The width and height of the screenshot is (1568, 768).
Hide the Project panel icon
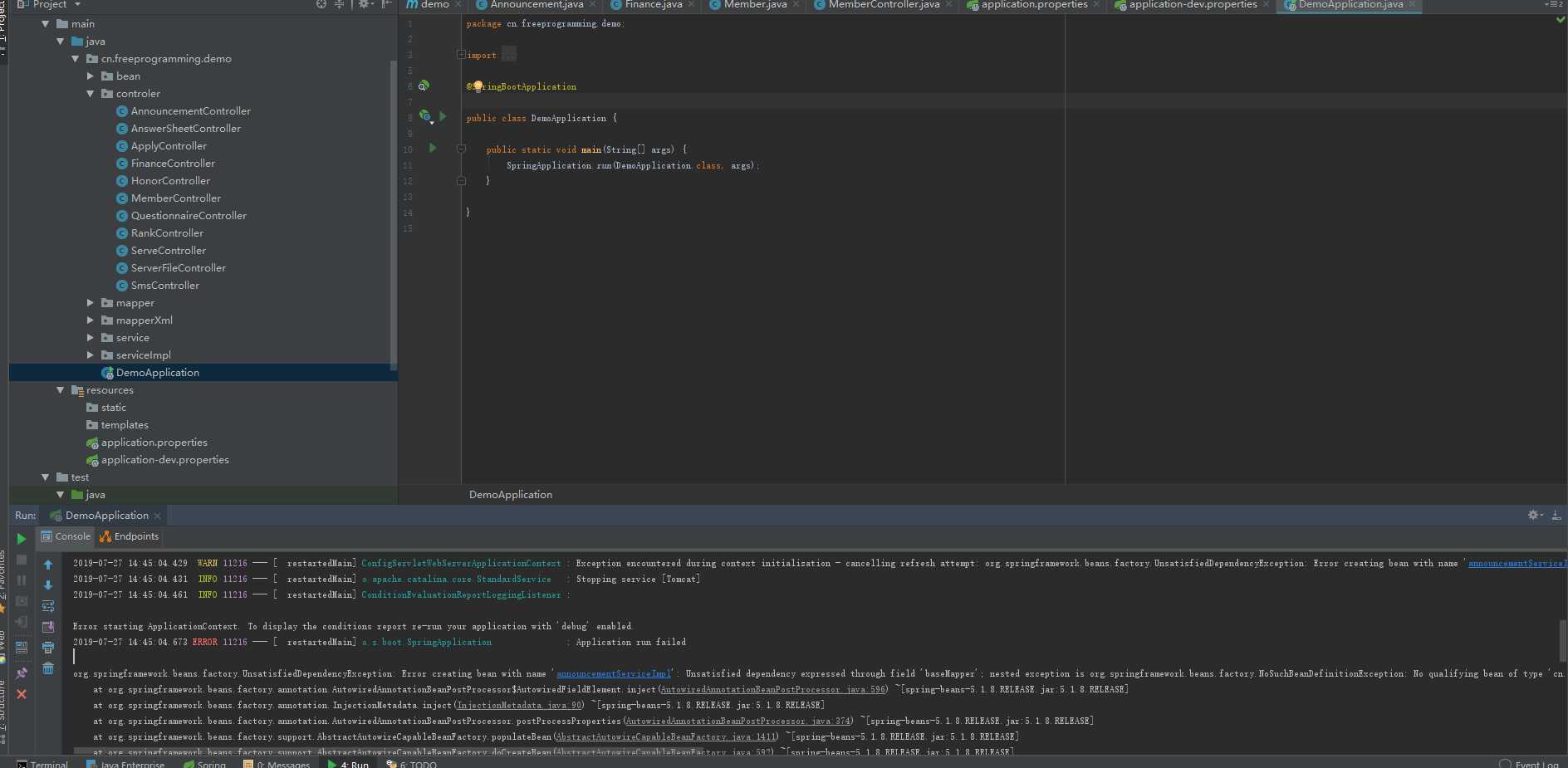tap(386, 4)
